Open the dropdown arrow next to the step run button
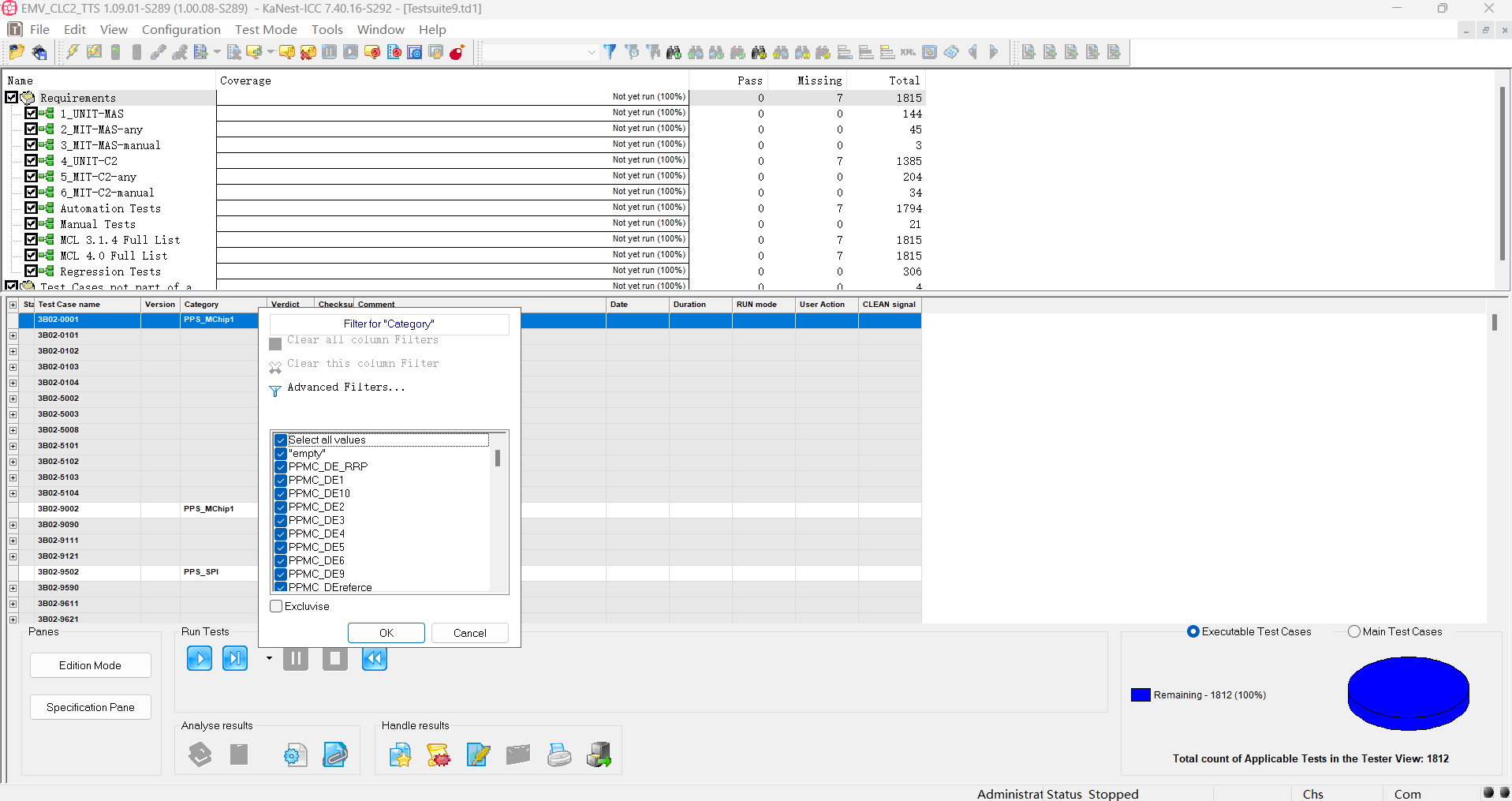 (x=269, y=658)
